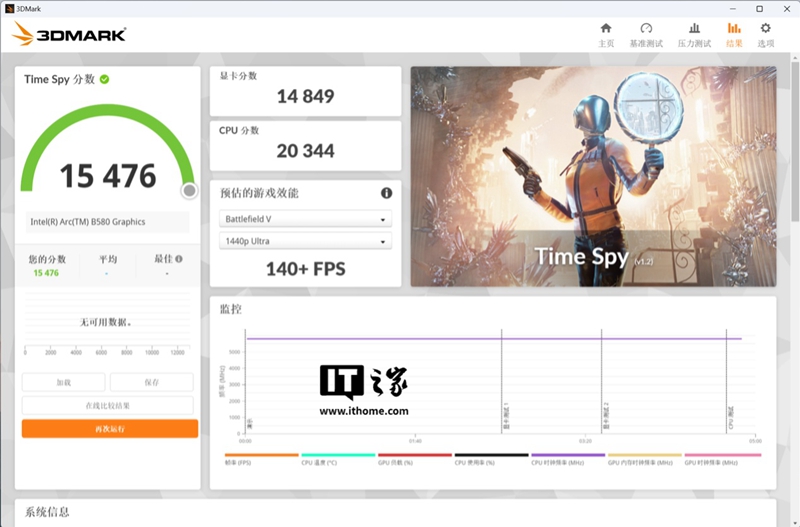Click the 加载 load button
The width and height of the screenshot is (800, 527).
(64, 382)
